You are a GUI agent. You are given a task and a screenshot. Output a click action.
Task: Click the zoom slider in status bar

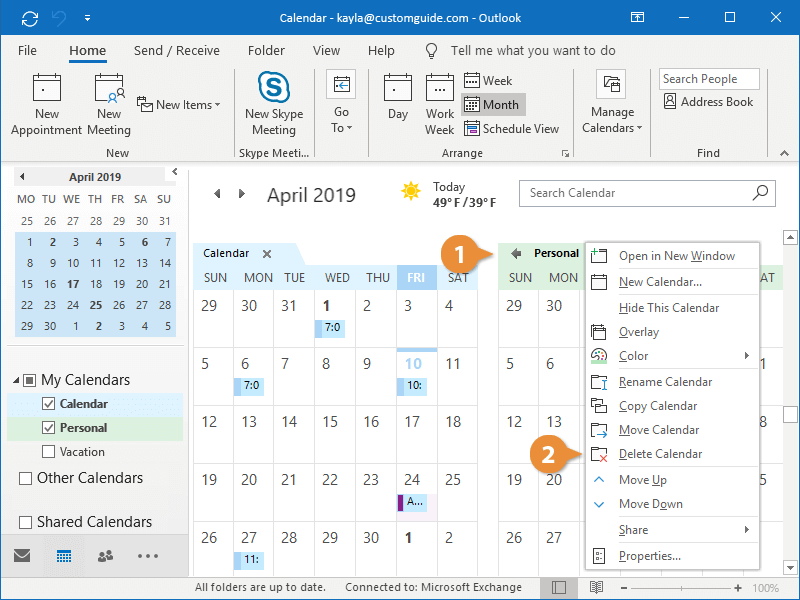tap(681, 588)
